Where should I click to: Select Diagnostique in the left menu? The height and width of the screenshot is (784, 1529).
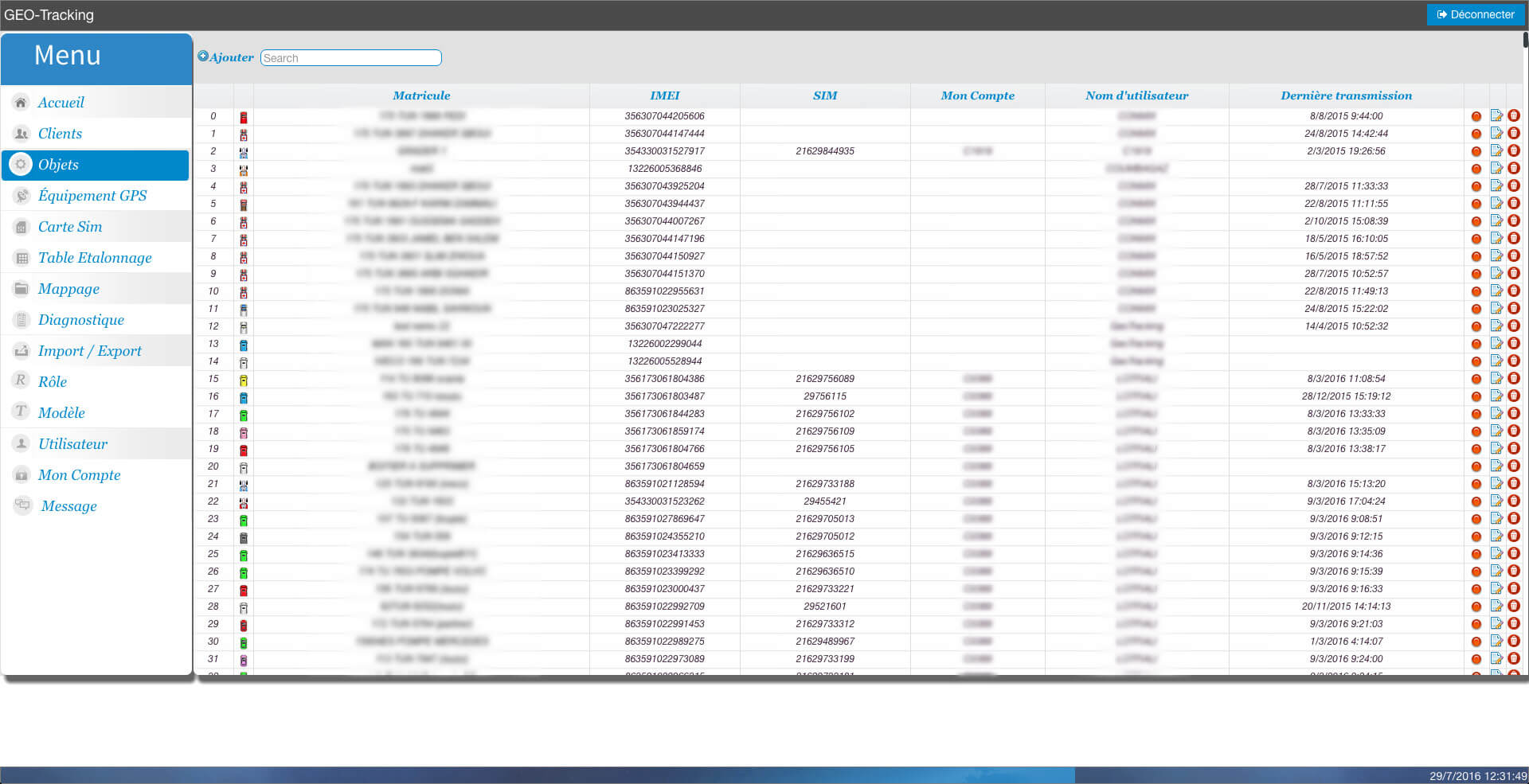click(x=80, y=320)
